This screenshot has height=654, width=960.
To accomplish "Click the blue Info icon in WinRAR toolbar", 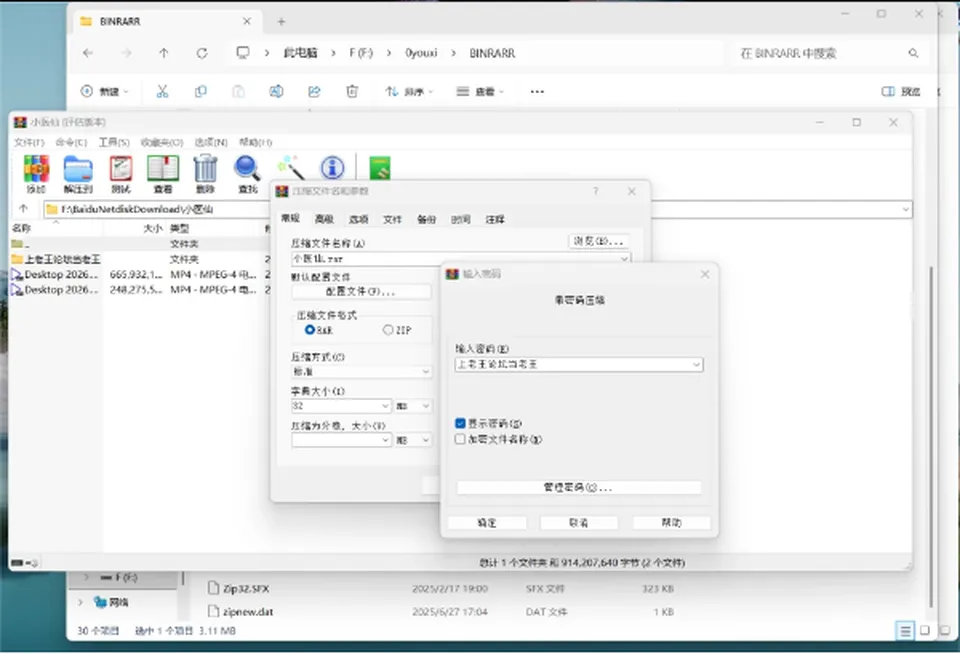I will click(332, 168).
